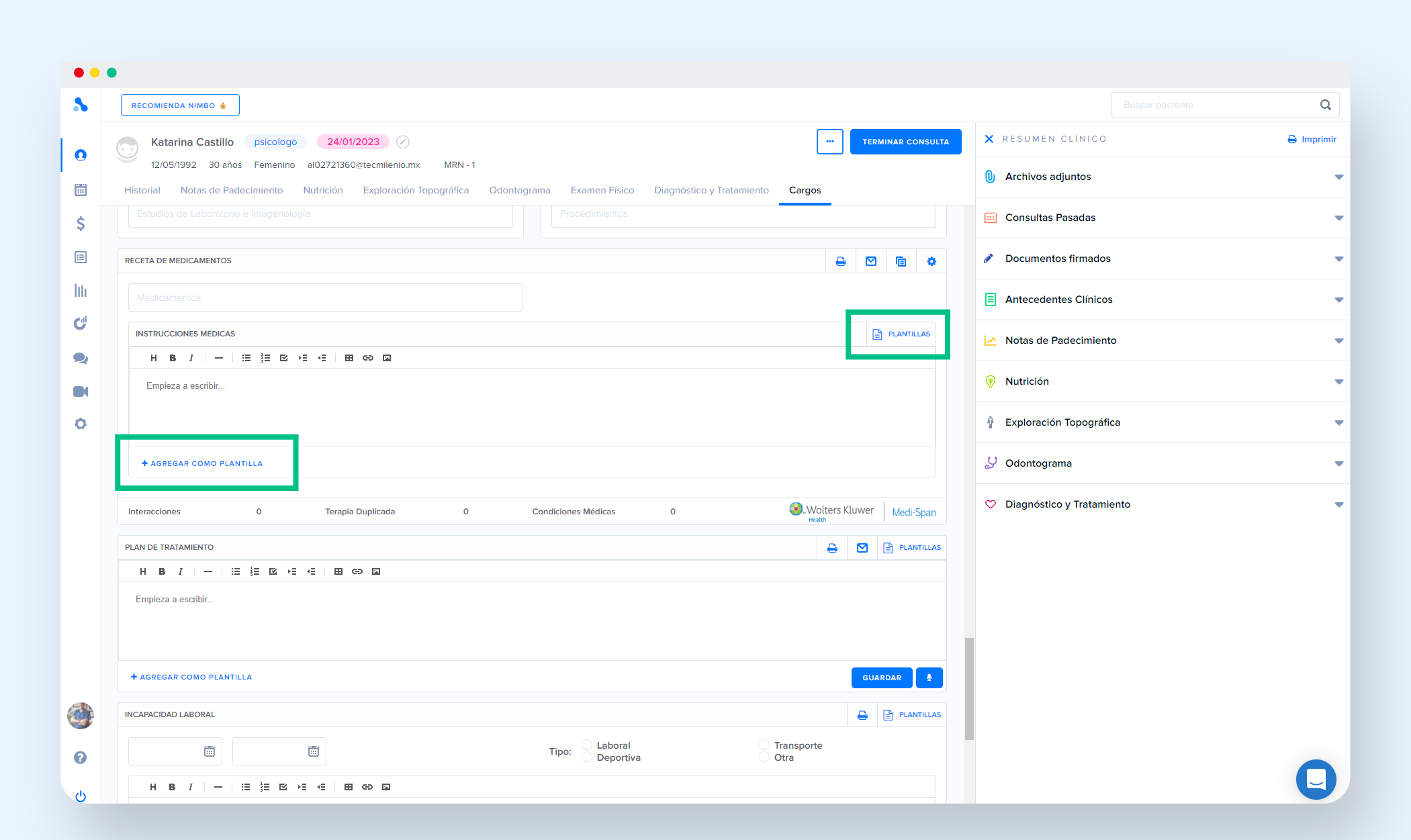
Task: Open the video call sidebar icon
Action: [x=81, y=391]
